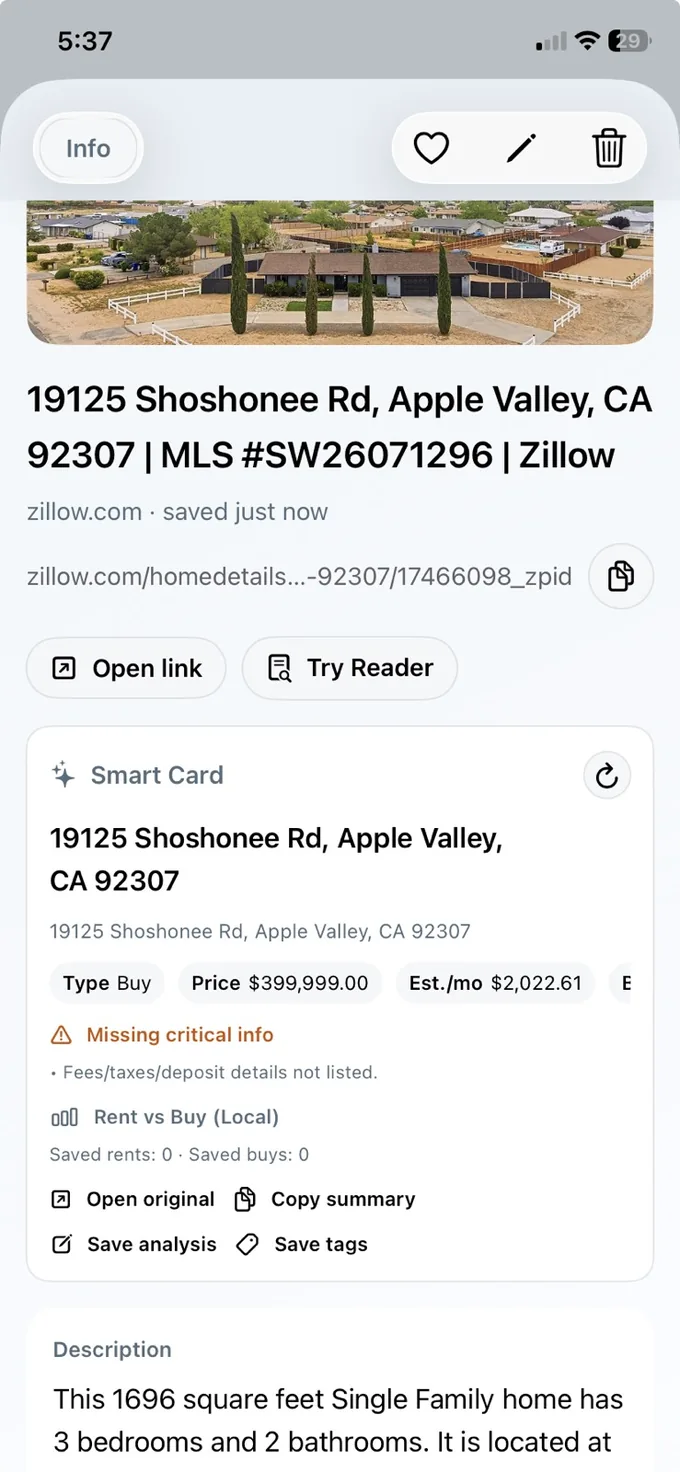Viewport: 680px width, 1472px height.
Task: Refresh the Smart Card
Action: (607, 775)
